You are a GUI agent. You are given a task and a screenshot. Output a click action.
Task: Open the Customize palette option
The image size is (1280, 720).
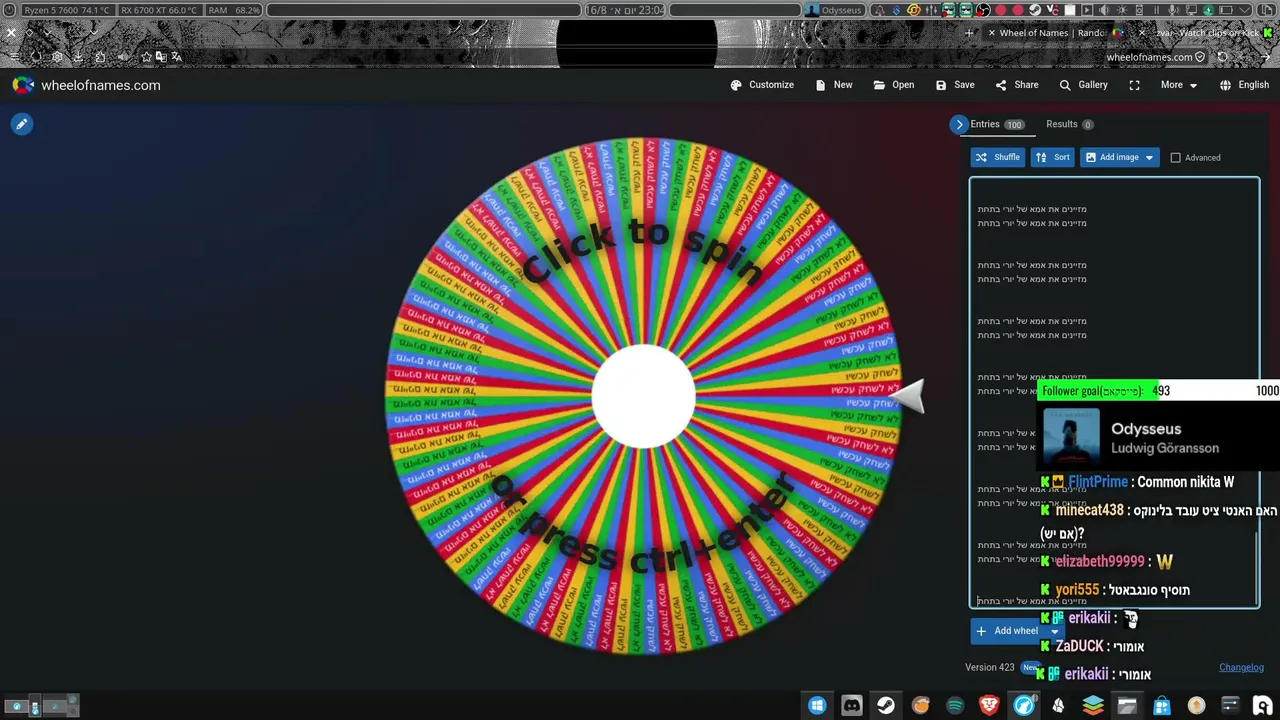coord(762,85)
